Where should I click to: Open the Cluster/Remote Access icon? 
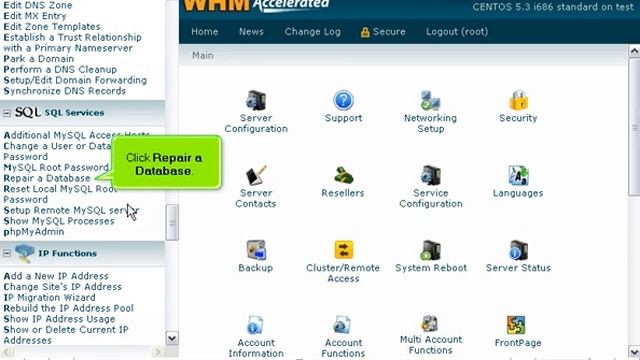click(x=343, y=250)
